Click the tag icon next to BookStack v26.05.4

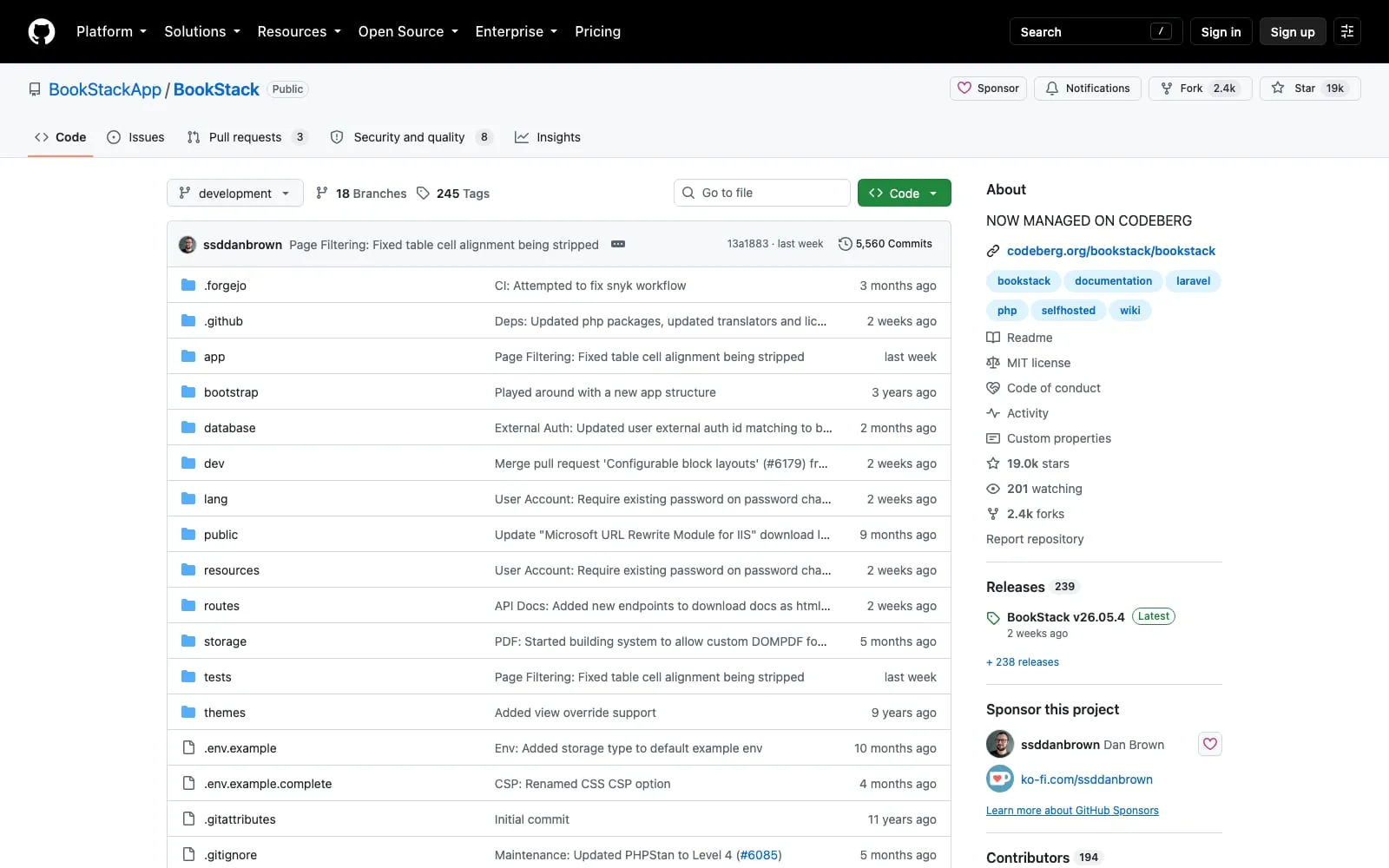pyautogui.click(x=993, y=618)
